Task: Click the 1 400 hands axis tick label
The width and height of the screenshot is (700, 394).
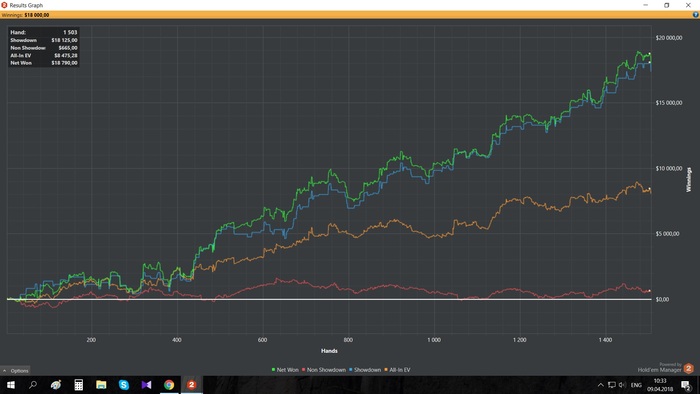Action: click(605, 340)
